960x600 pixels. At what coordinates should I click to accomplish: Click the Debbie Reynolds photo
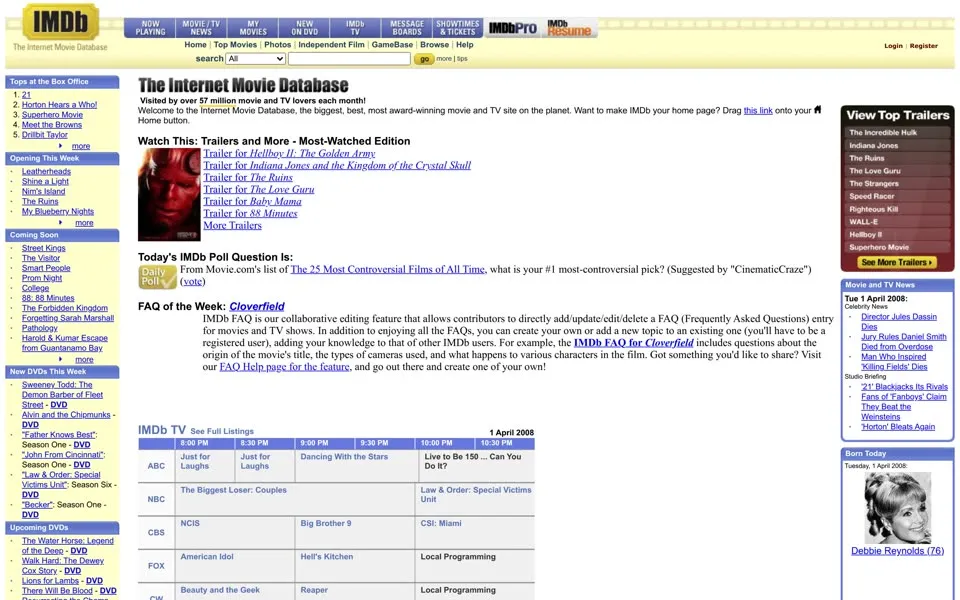coord(898,508)
